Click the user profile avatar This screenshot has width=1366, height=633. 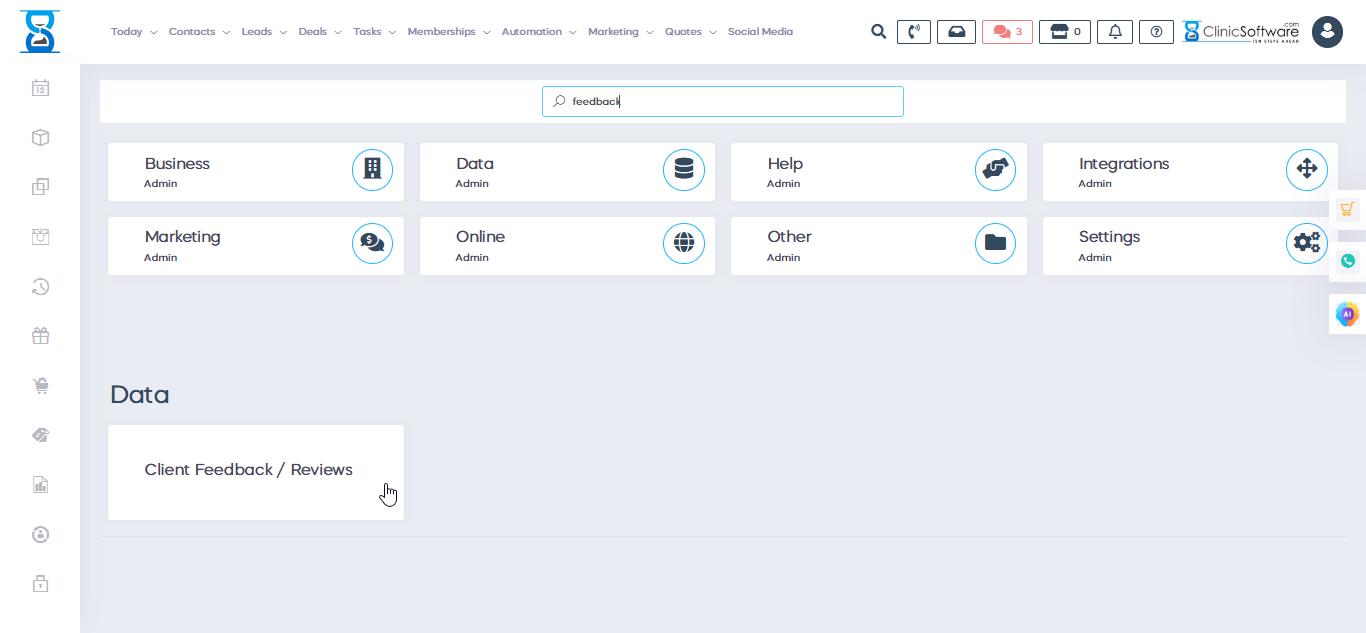pyautogui.click(x=1327, y=32)
